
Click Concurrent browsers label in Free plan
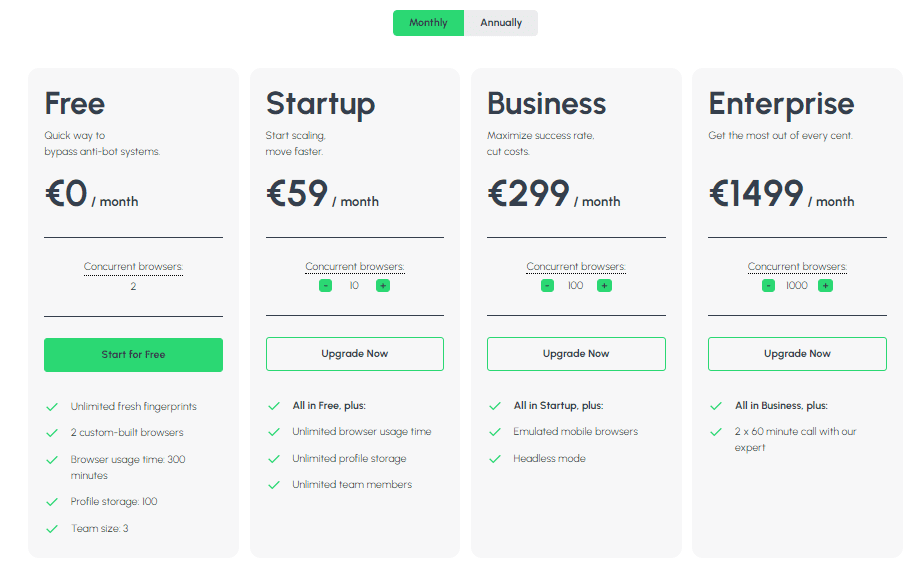click(133, 267)
